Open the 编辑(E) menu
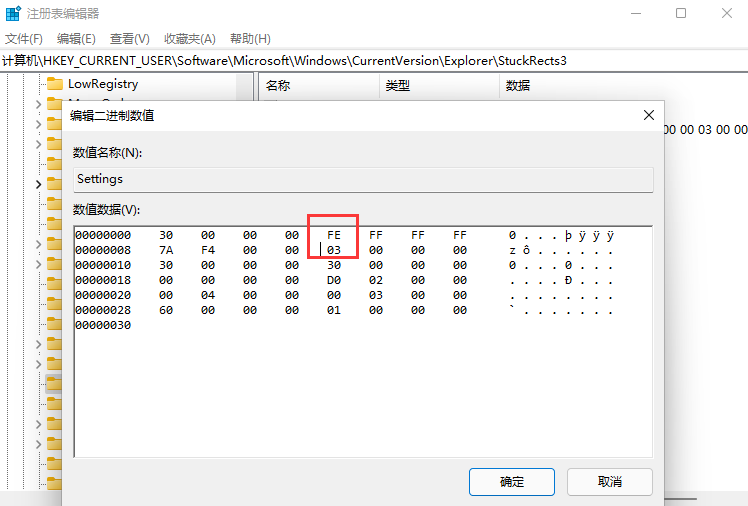748x506 pixels. [x=76, y=39]
